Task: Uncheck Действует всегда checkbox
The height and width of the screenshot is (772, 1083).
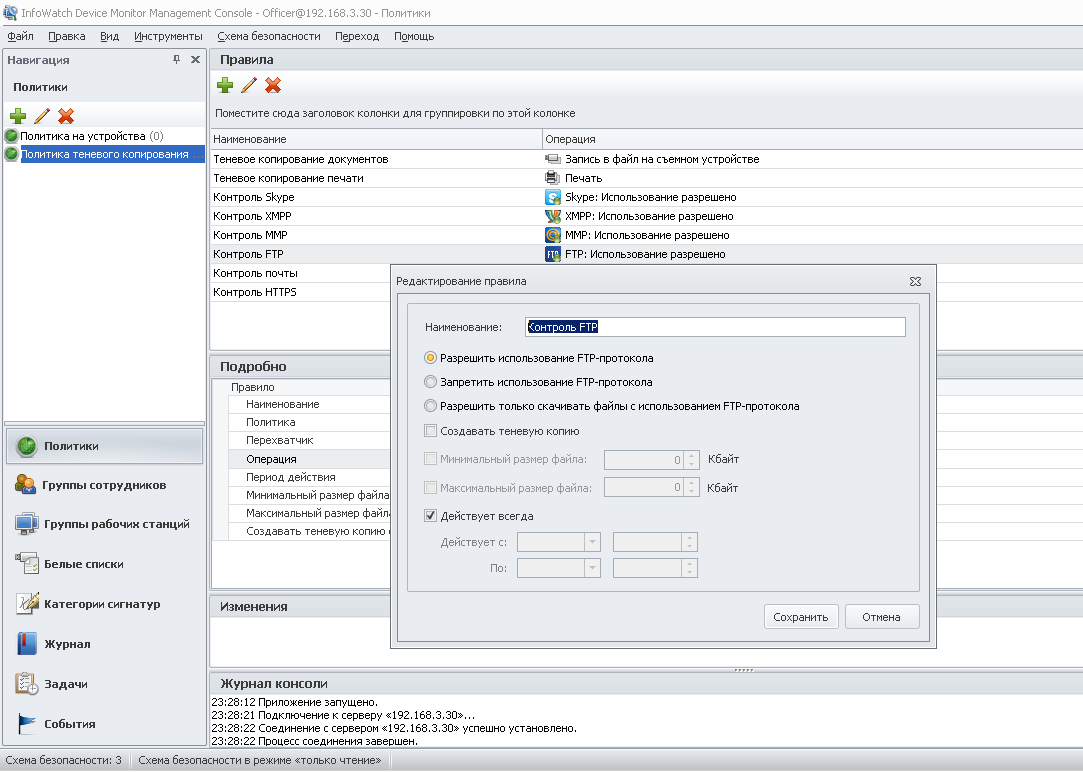Action: tap(430, 516)
